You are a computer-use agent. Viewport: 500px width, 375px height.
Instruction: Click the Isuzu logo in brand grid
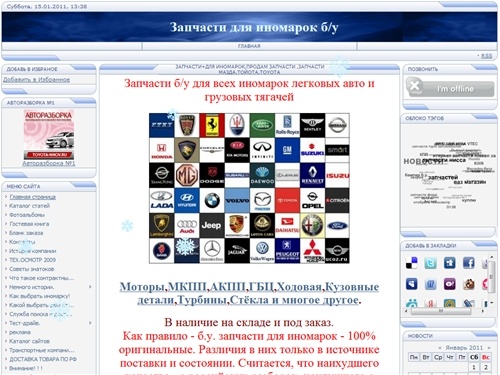point(337,175)
